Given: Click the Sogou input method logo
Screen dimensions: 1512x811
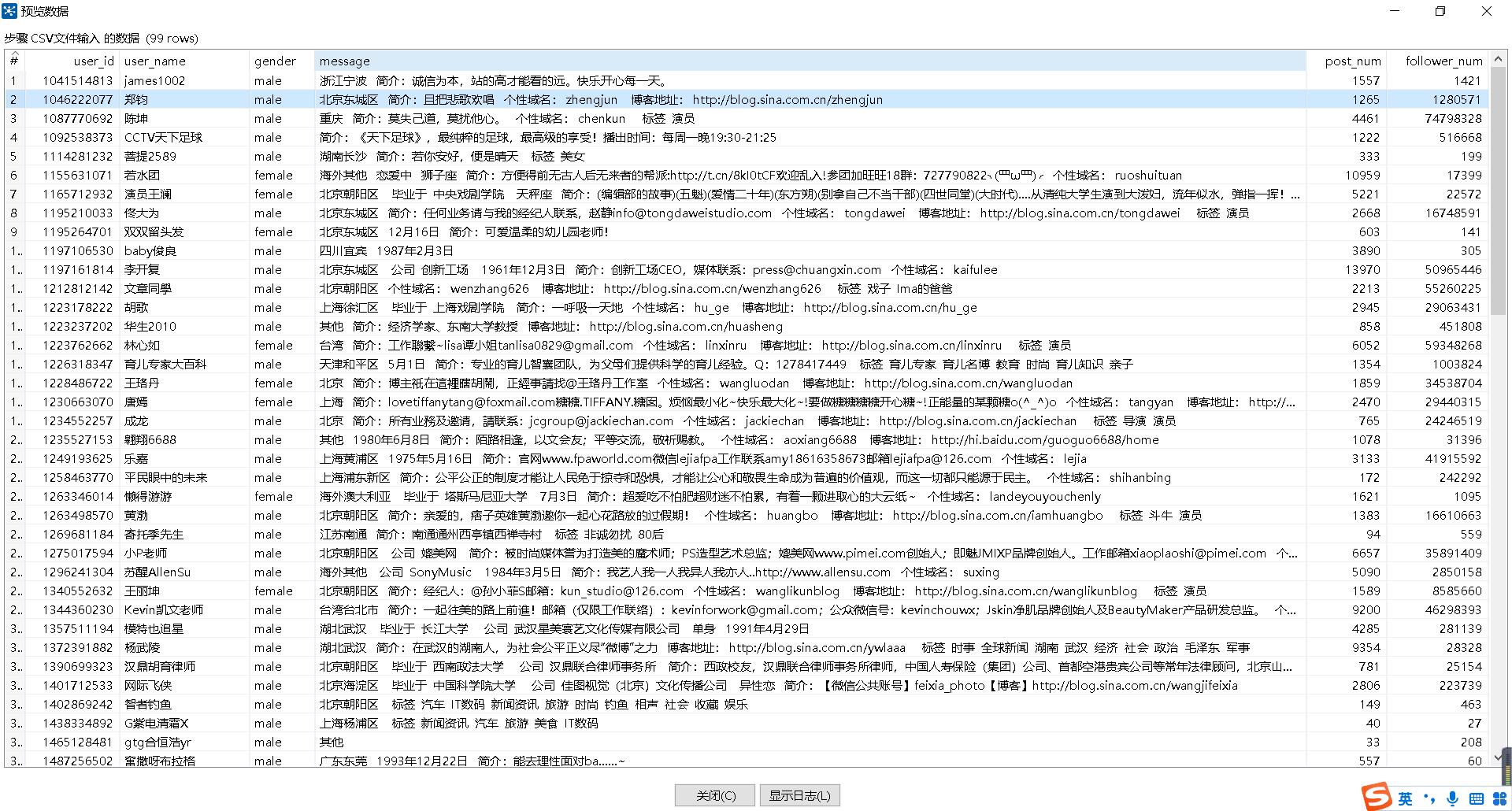Looking at the screenshot, I should pyautogui.click(x=1377, y=797).
